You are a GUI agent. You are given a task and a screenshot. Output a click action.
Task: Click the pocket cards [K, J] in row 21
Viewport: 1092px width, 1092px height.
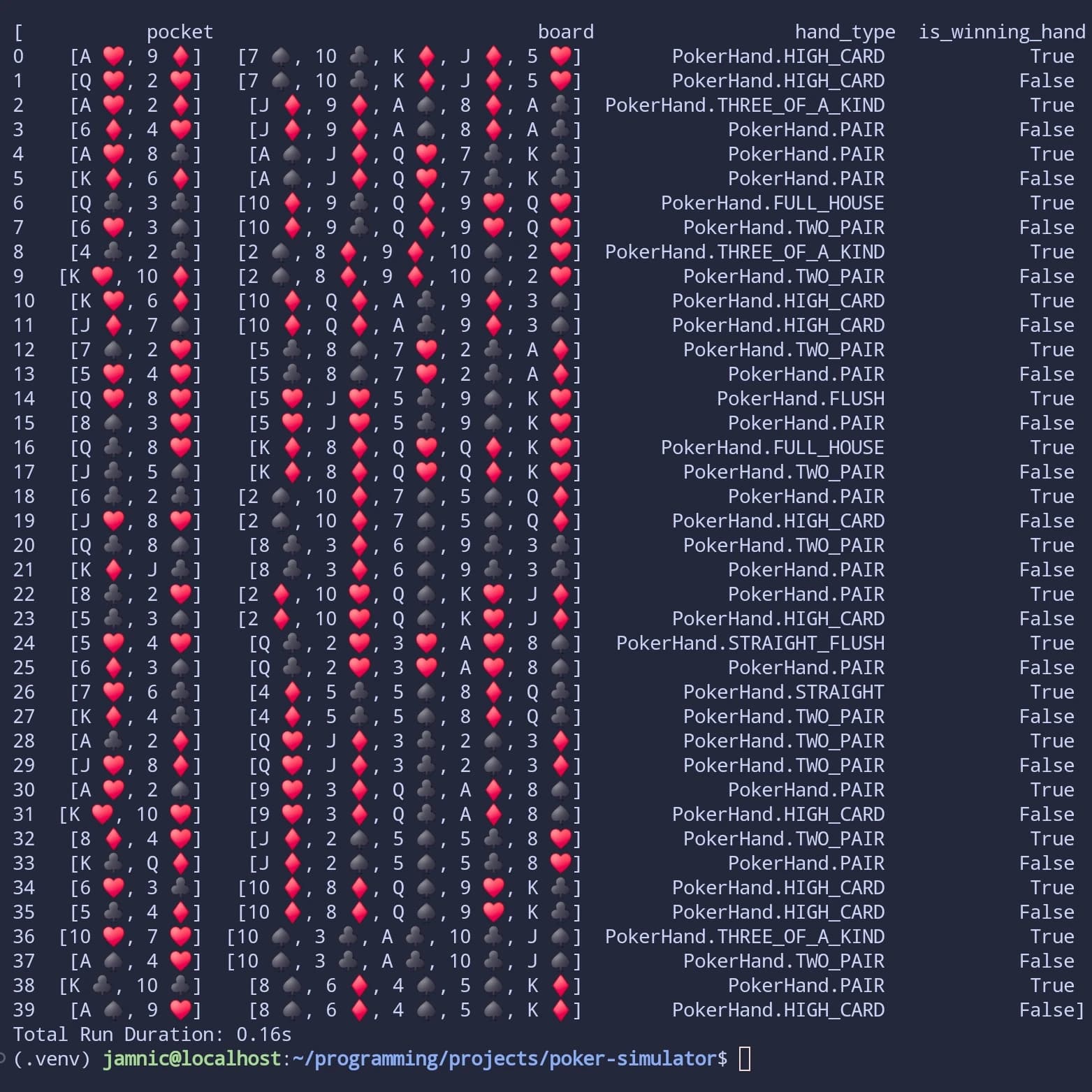[136, 570]
